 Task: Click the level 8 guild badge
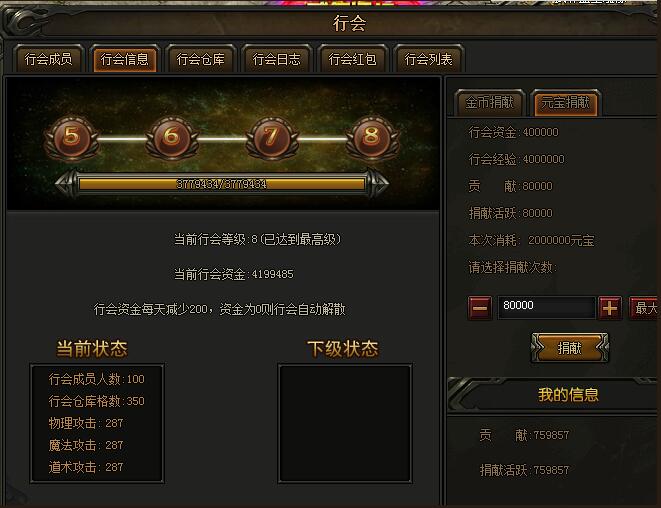tap(372, 138)
